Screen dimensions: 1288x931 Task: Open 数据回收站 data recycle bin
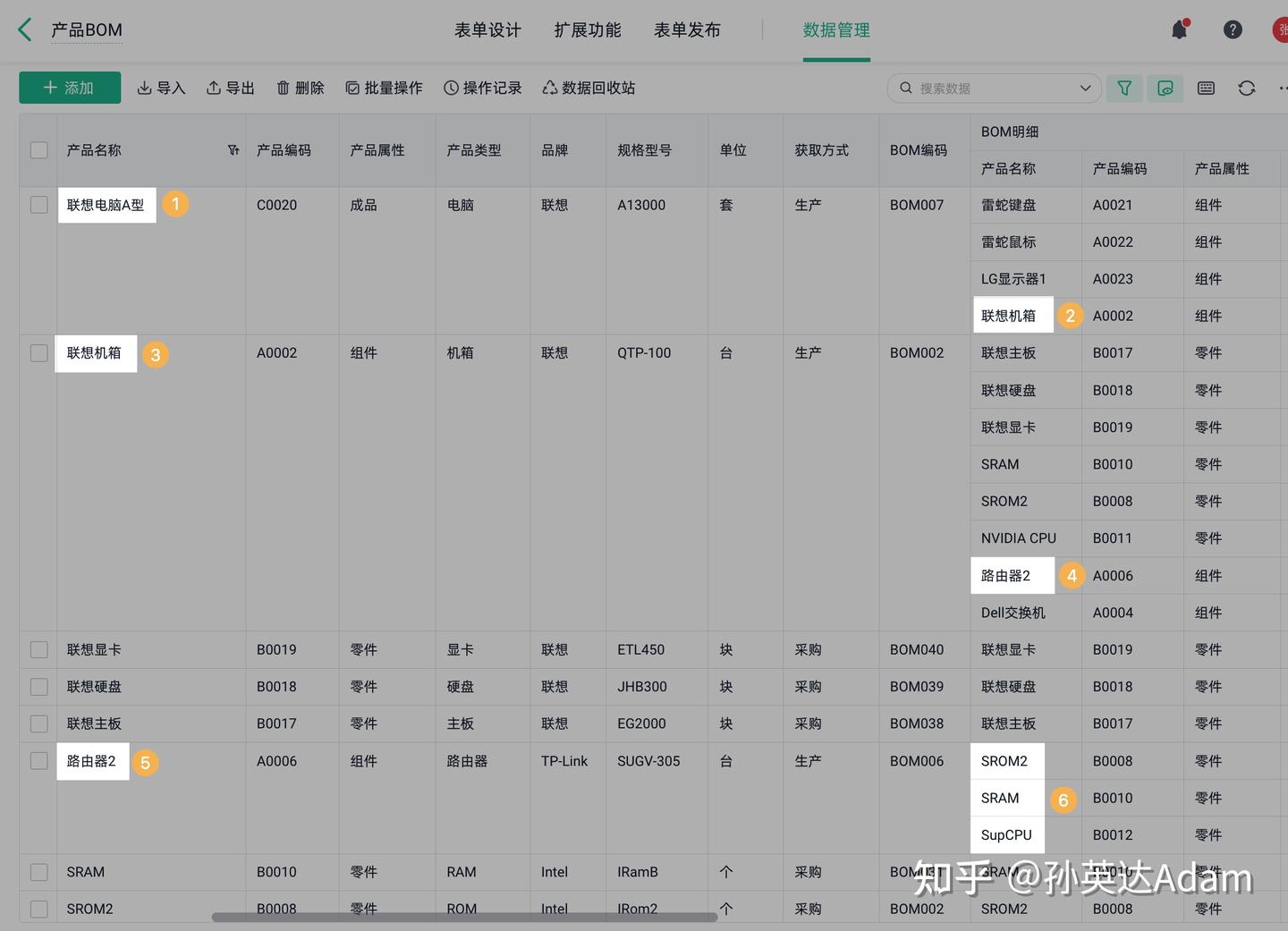point(589,88)
